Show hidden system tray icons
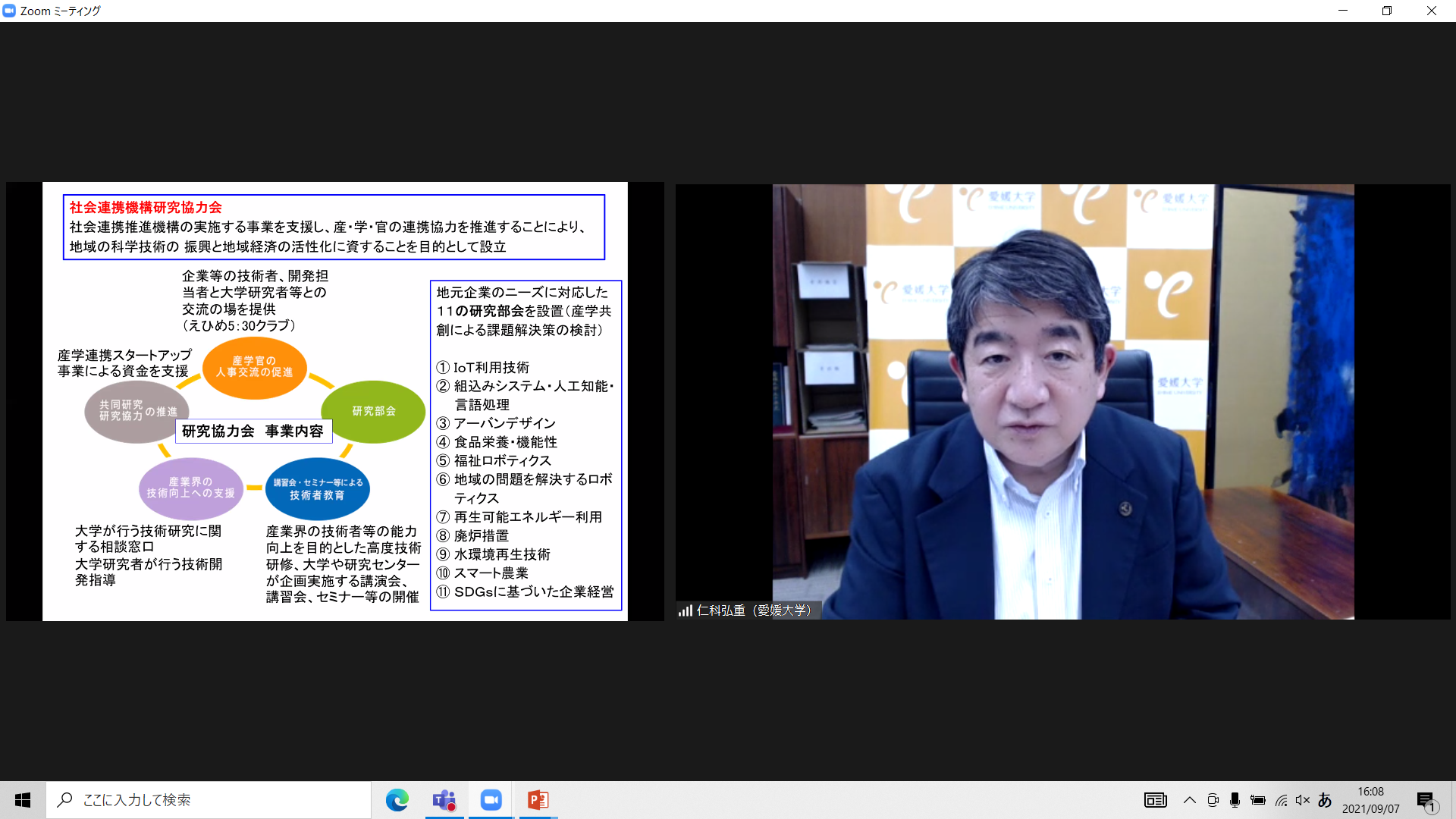Screen dimensions: 1456x819 (1189, 800)
